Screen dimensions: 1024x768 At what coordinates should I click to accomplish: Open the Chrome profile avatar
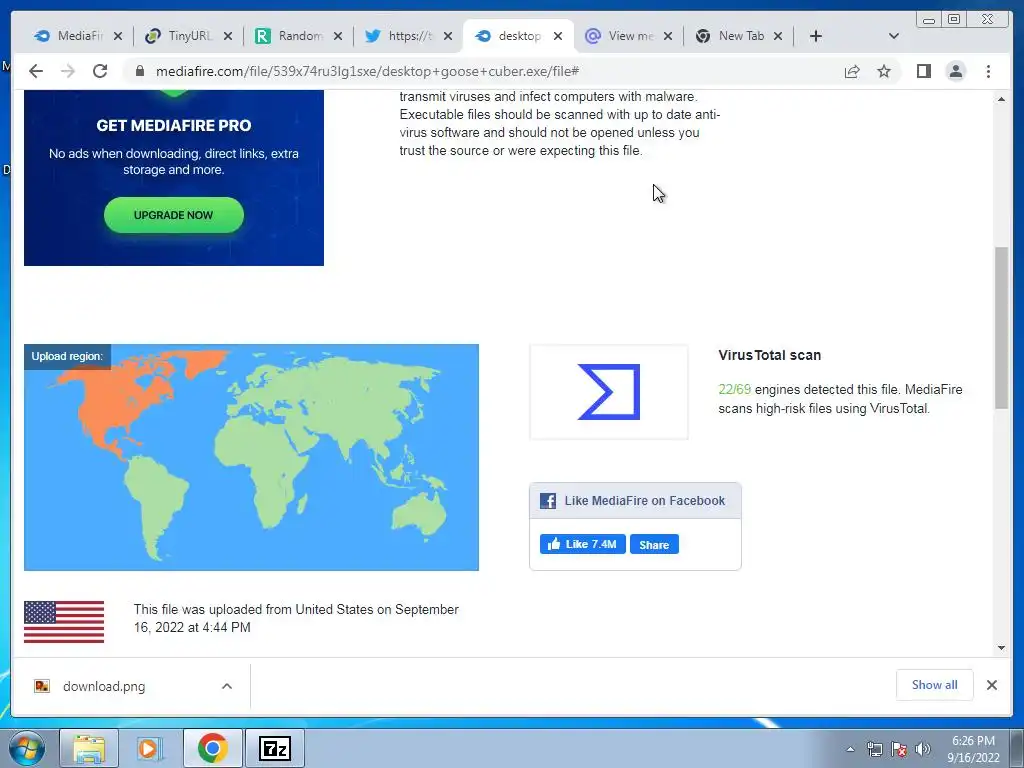point(955,71)
